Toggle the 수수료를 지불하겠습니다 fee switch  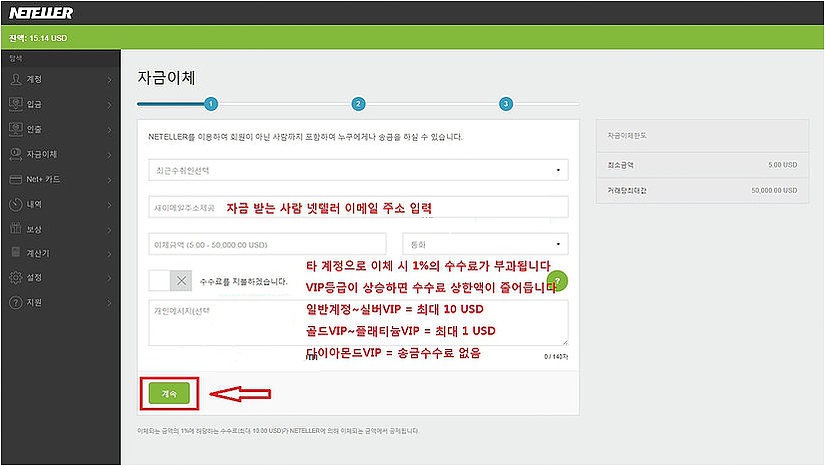click(170, 281)
